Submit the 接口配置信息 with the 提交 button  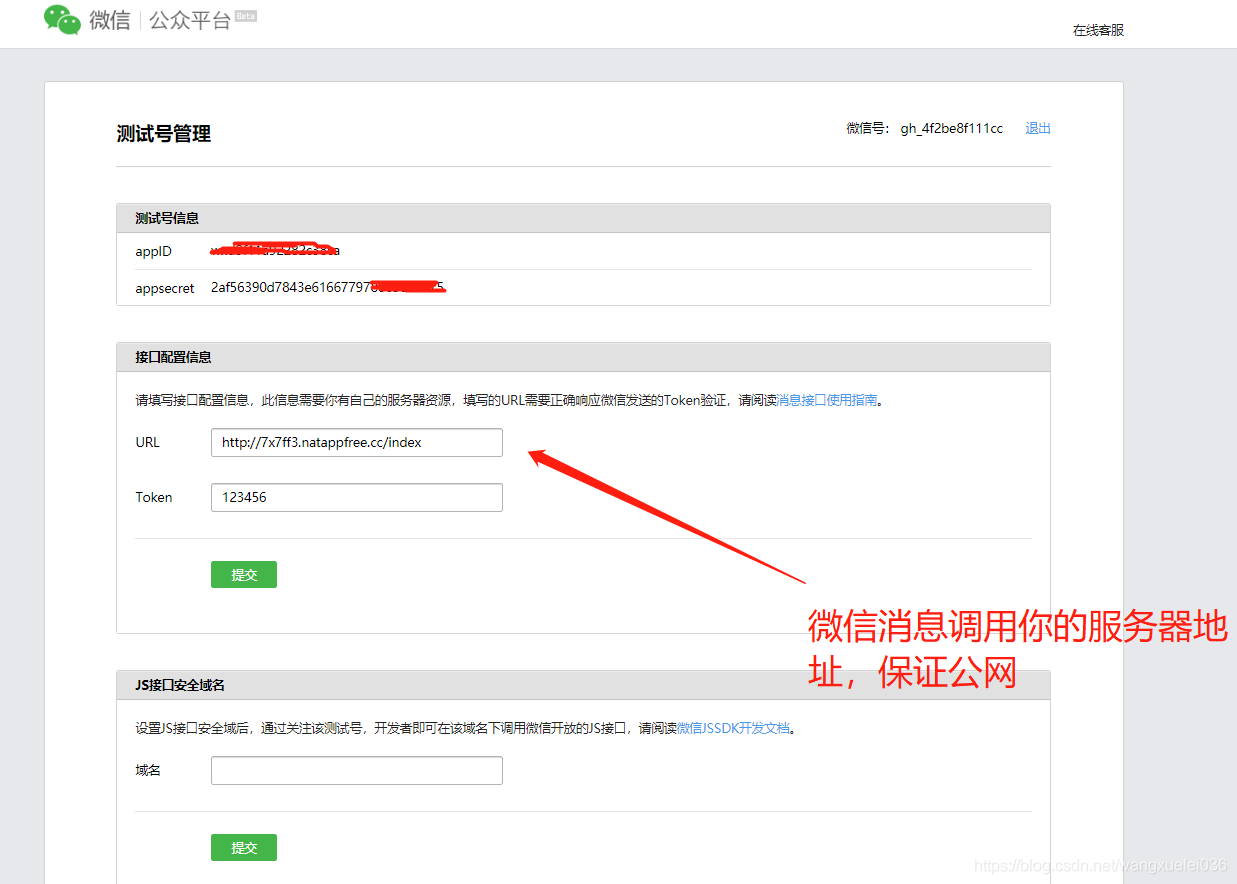[x=243, y=574]
